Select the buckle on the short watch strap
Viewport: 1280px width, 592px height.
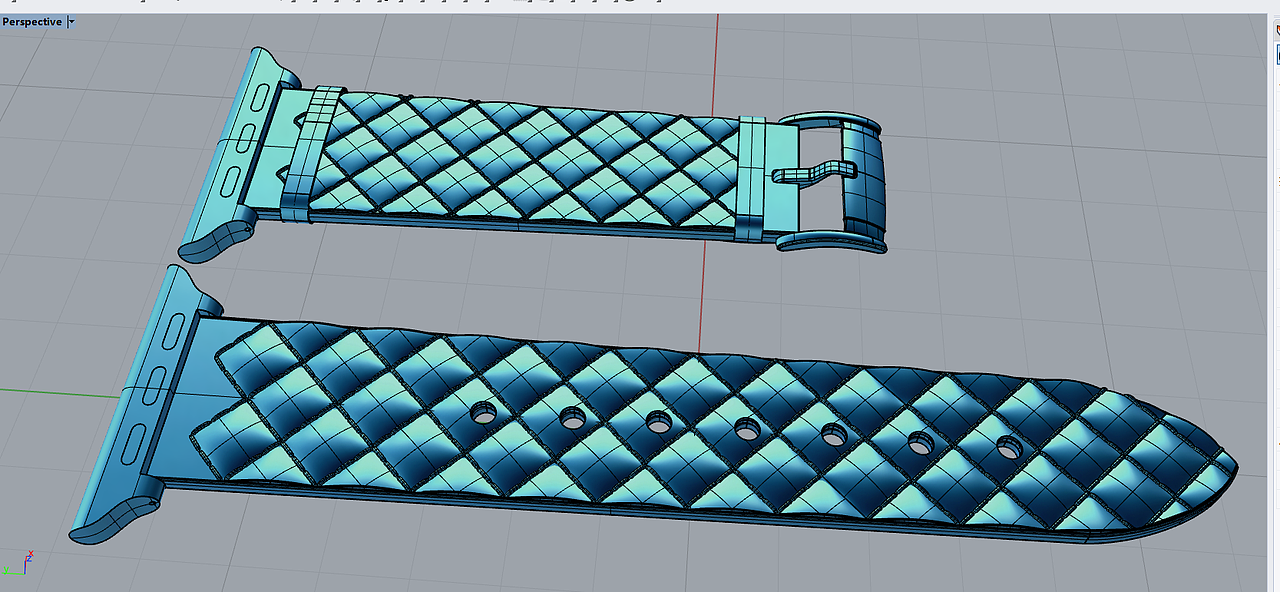[831, 182]
